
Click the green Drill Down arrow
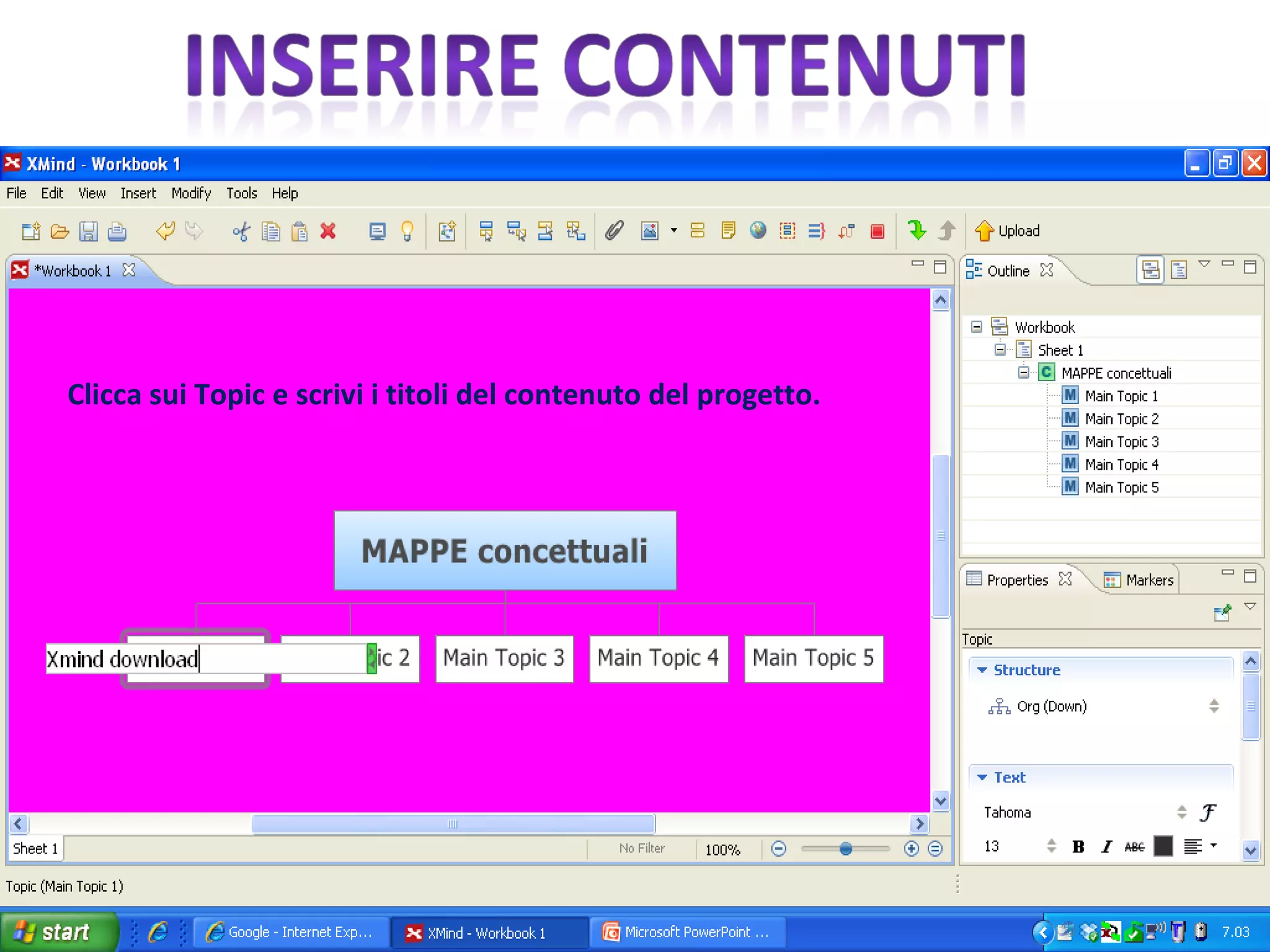[x=917, y=231]
